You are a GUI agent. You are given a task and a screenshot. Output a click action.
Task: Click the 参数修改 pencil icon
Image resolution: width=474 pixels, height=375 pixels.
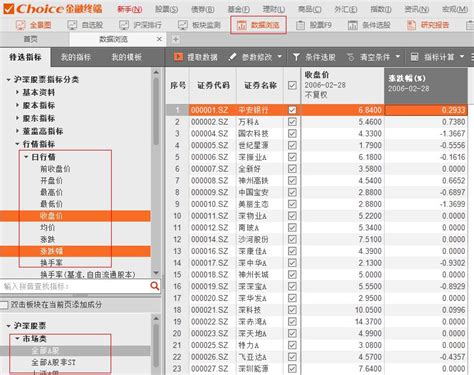tap(232, 57)
